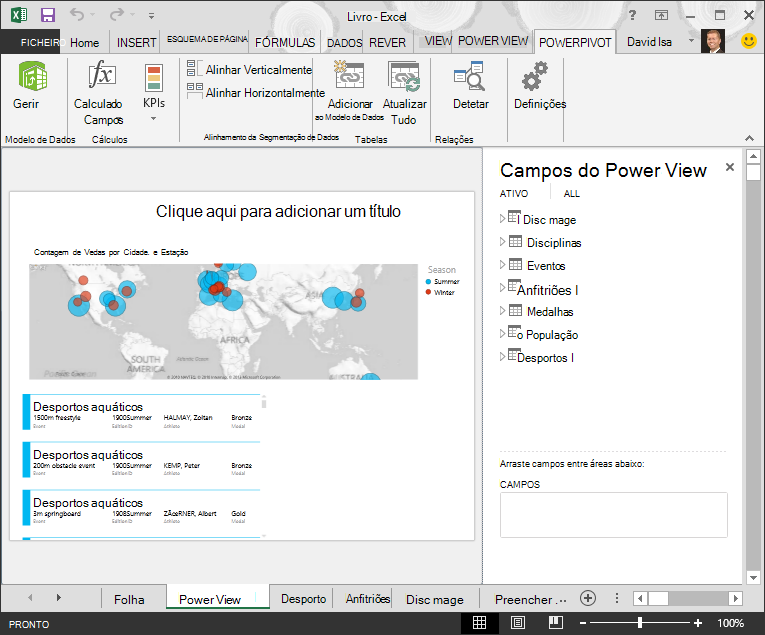Viewport: 765px width, 635px height.
Task: Click David Isa profile picture
Action: point(713,41)
